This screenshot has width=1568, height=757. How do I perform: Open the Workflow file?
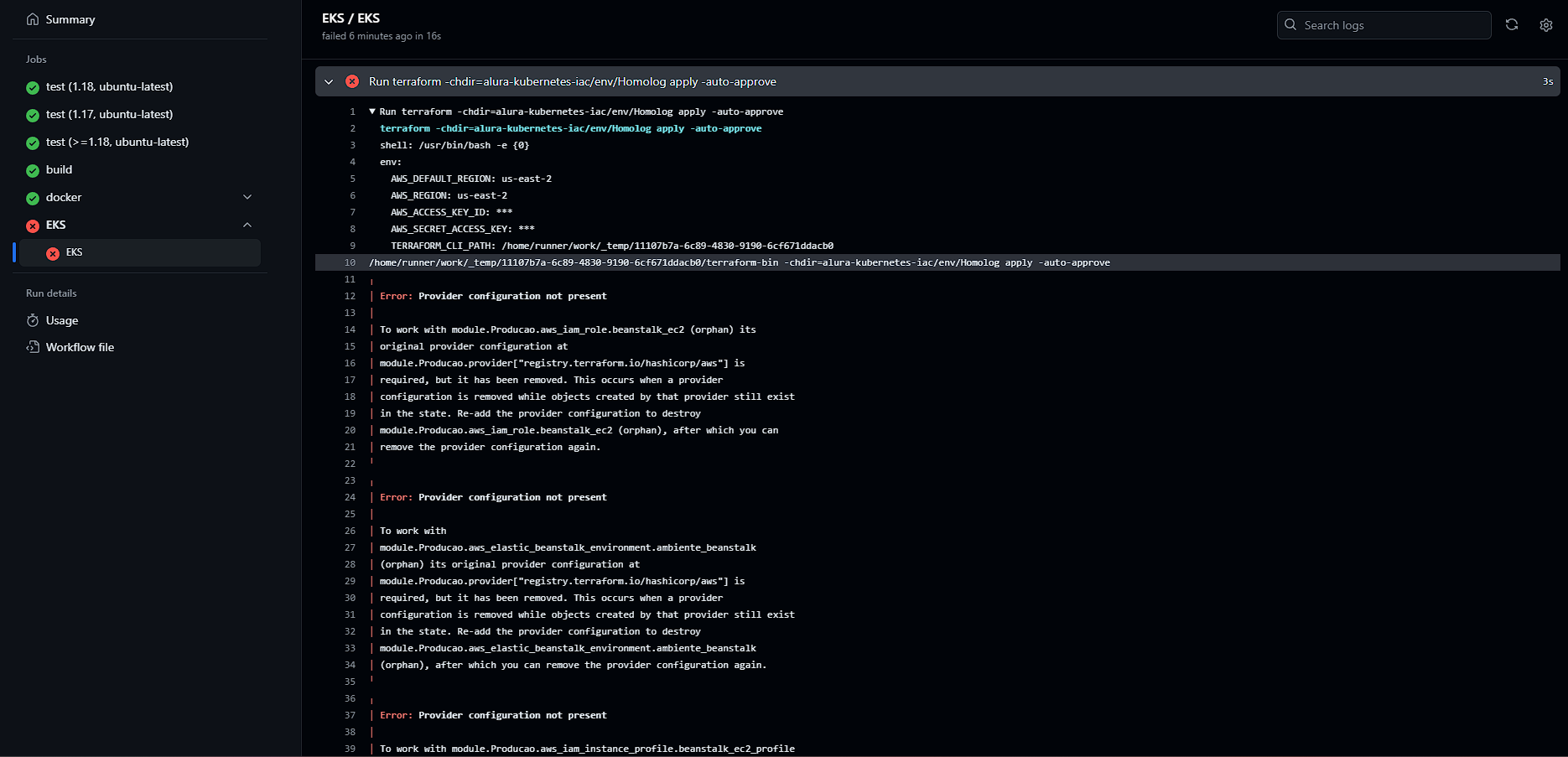click(x=80, y=347)
